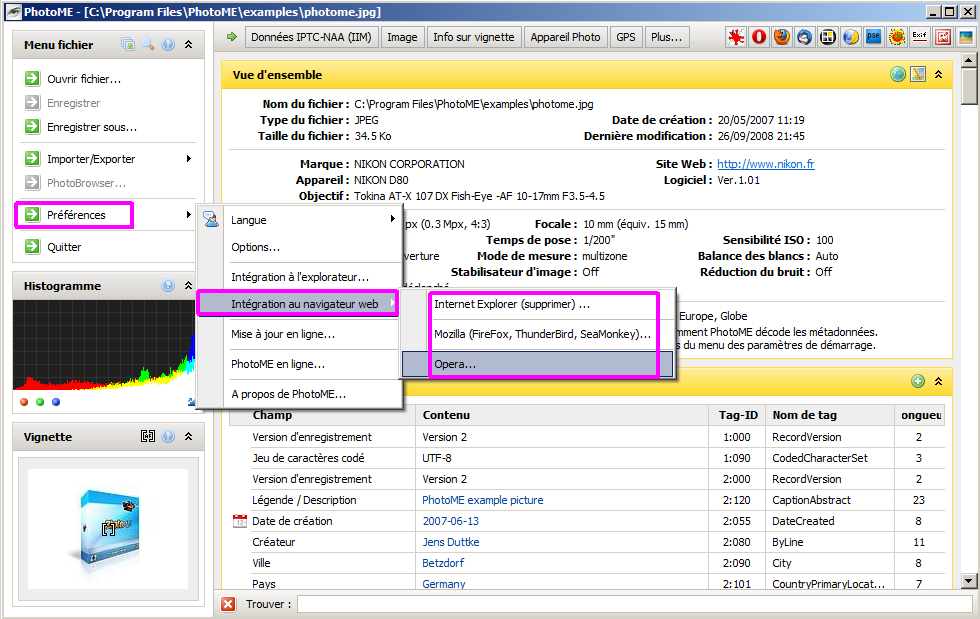Click the blue pse toolbar icon
The height and width of the screenshot is (619, 980).
coord(874,38)
